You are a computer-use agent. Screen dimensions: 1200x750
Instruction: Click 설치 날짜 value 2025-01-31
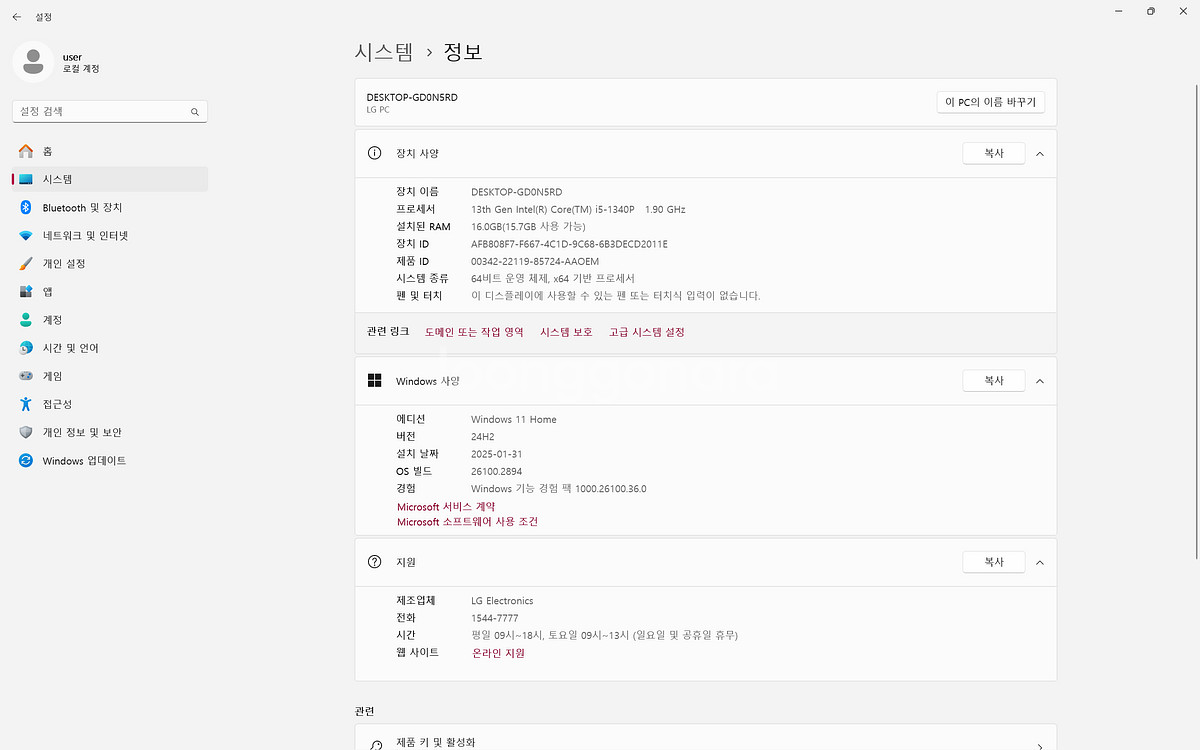(x=497, y=454)
